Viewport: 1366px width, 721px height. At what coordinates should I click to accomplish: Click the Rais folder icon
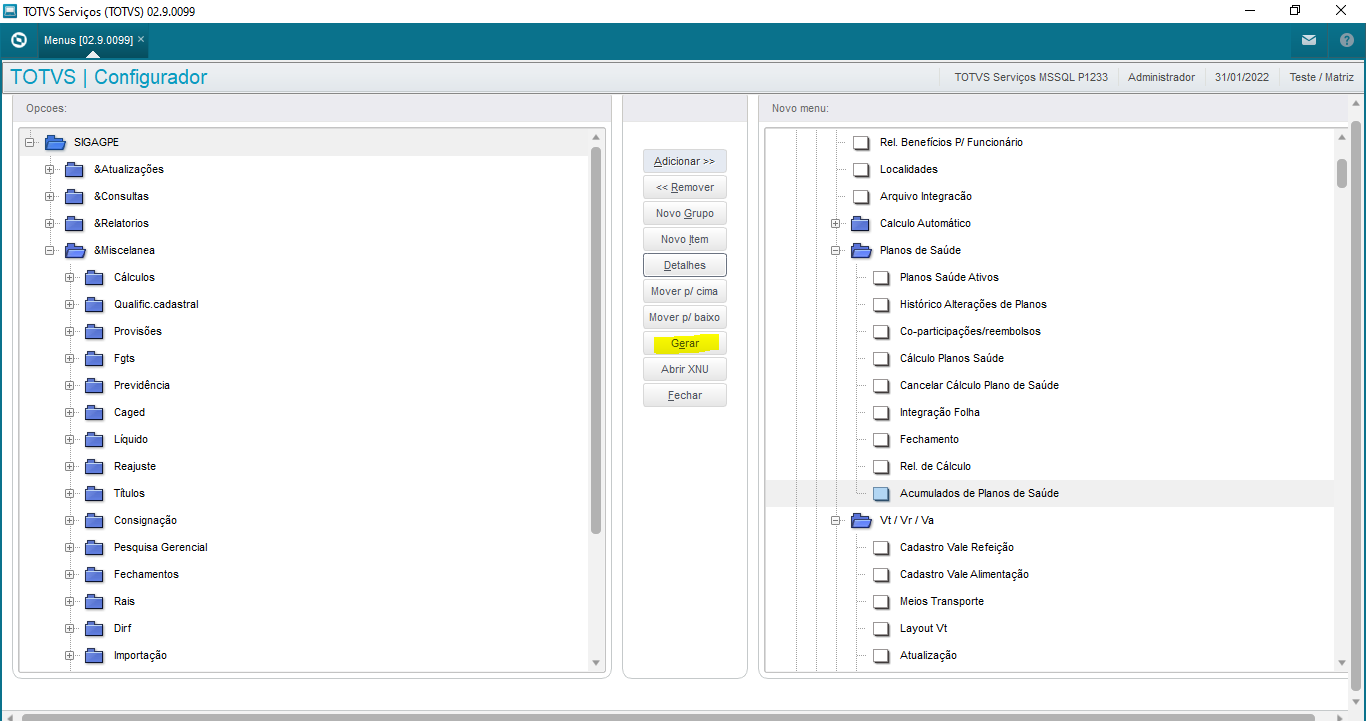[x=95, y=601]
